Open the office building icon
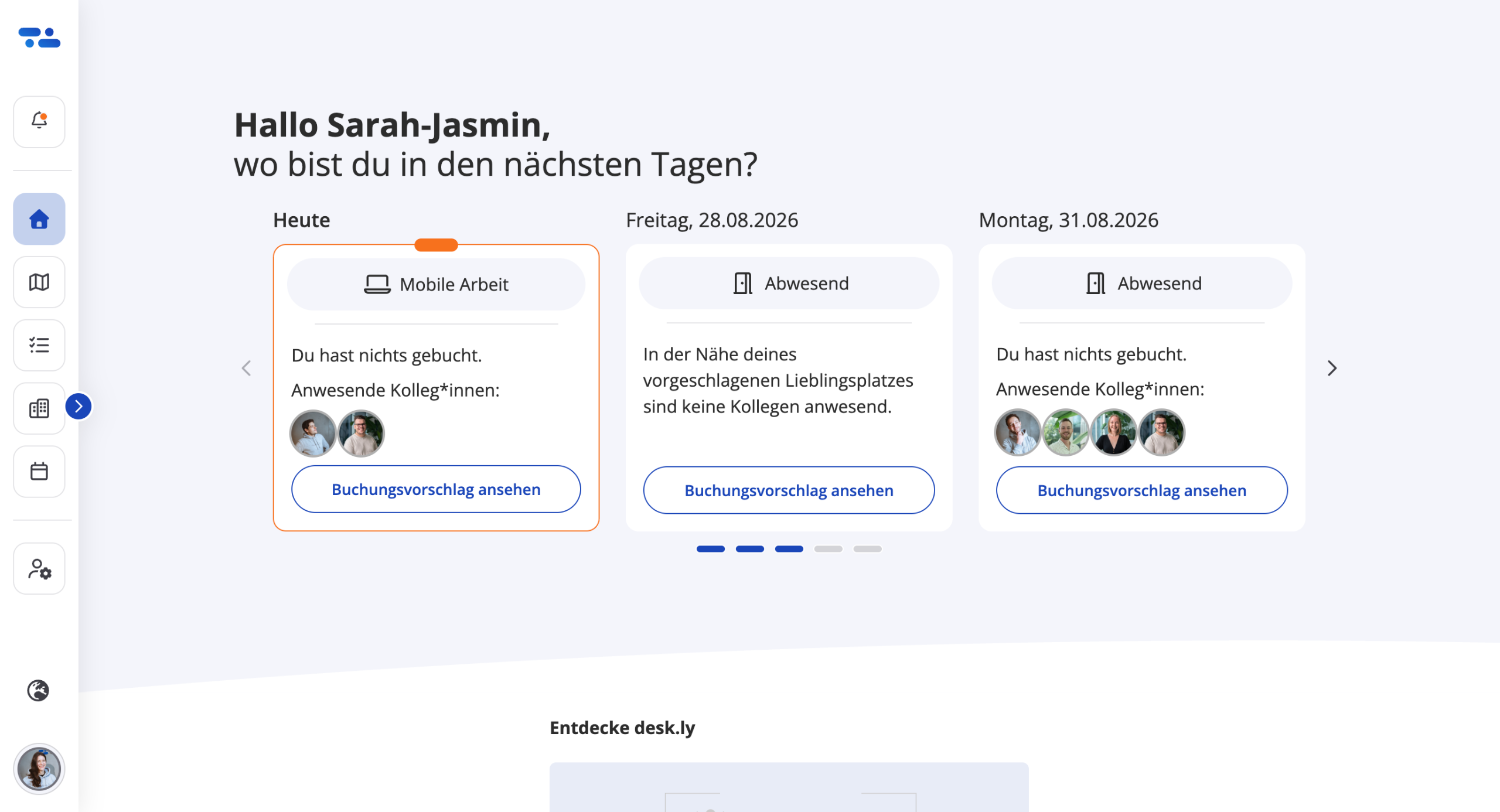This screenshot has width=1500, height=812. [39, 408]
